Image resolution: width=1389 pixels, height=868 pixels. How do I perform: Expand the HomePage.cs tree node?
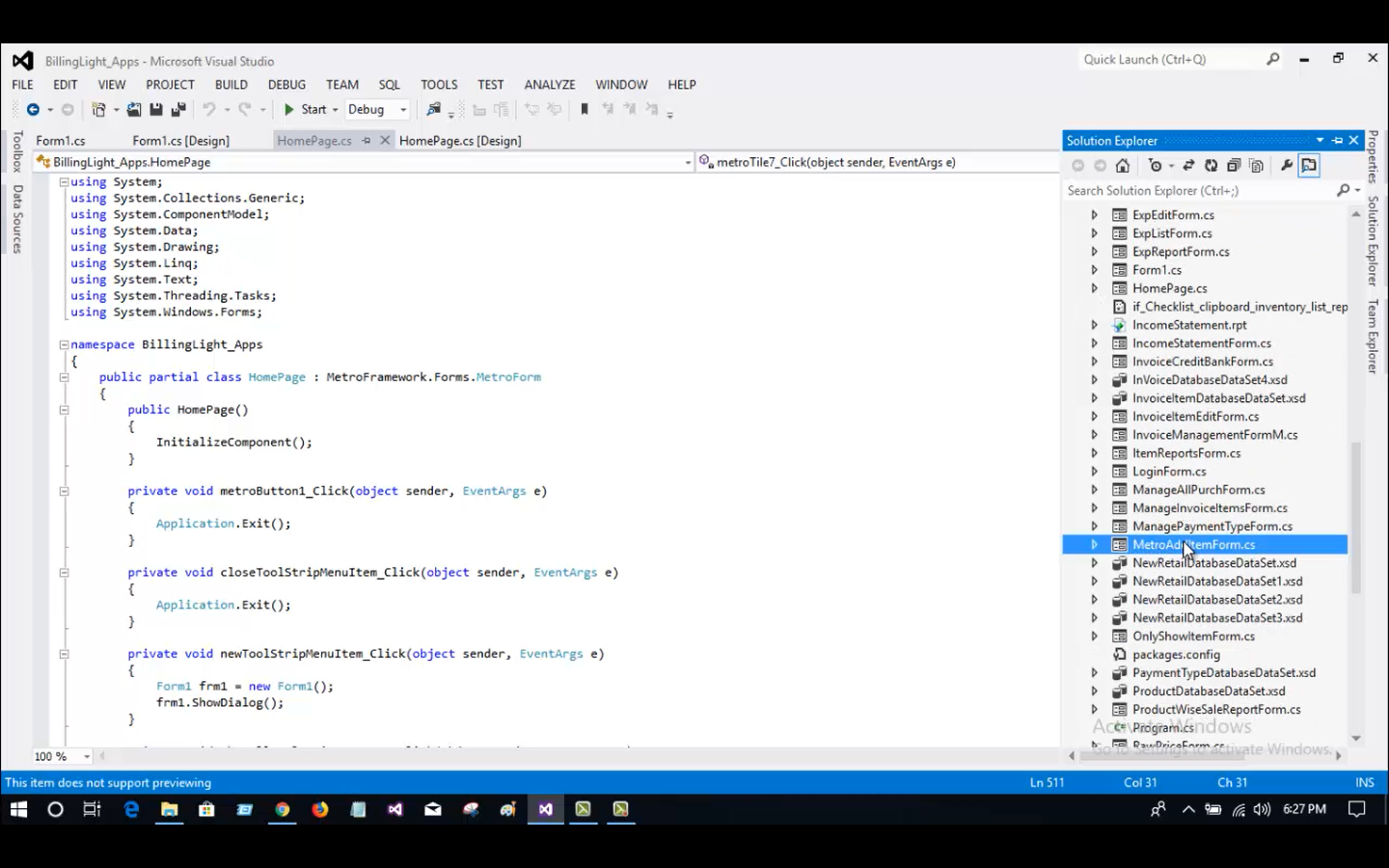[x=1094, y=287]
